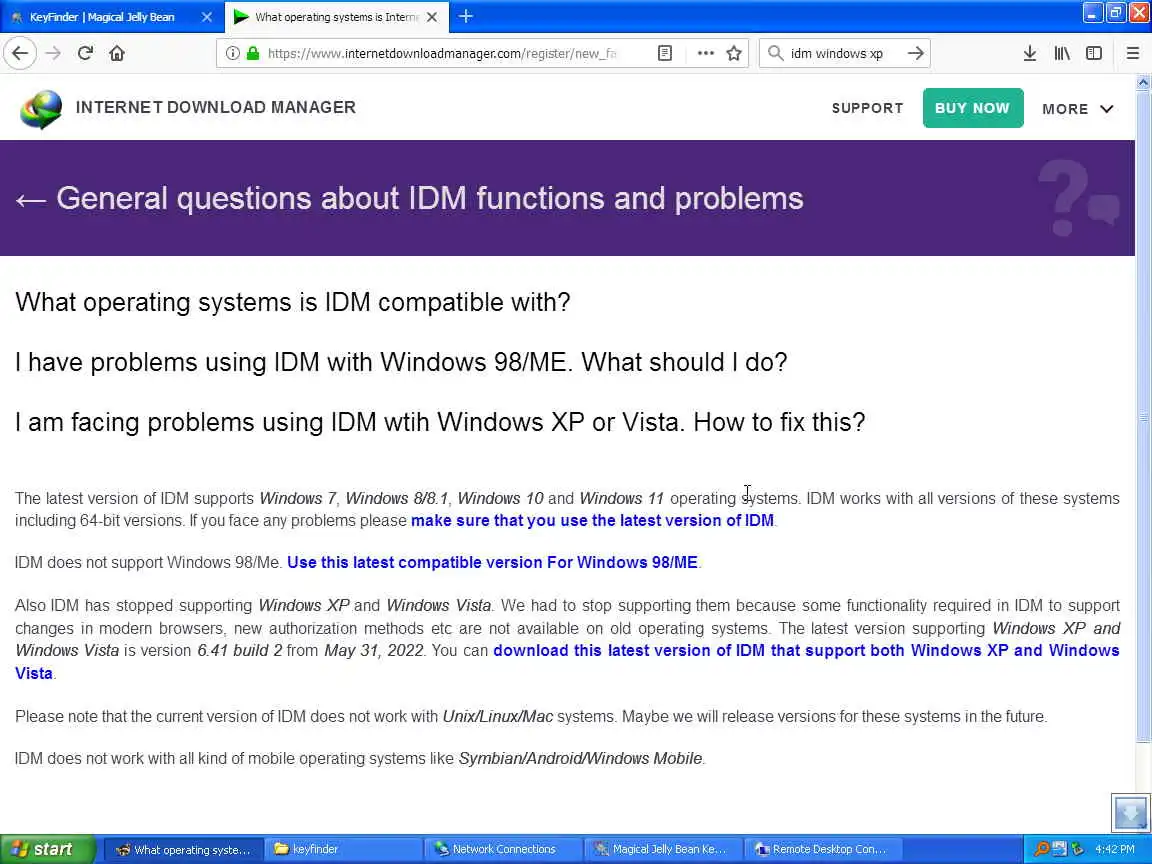Submit search with the go arrow
The height and width of the screenshot is (864, 1152).
pyautogui.click(x=915, y=53)
